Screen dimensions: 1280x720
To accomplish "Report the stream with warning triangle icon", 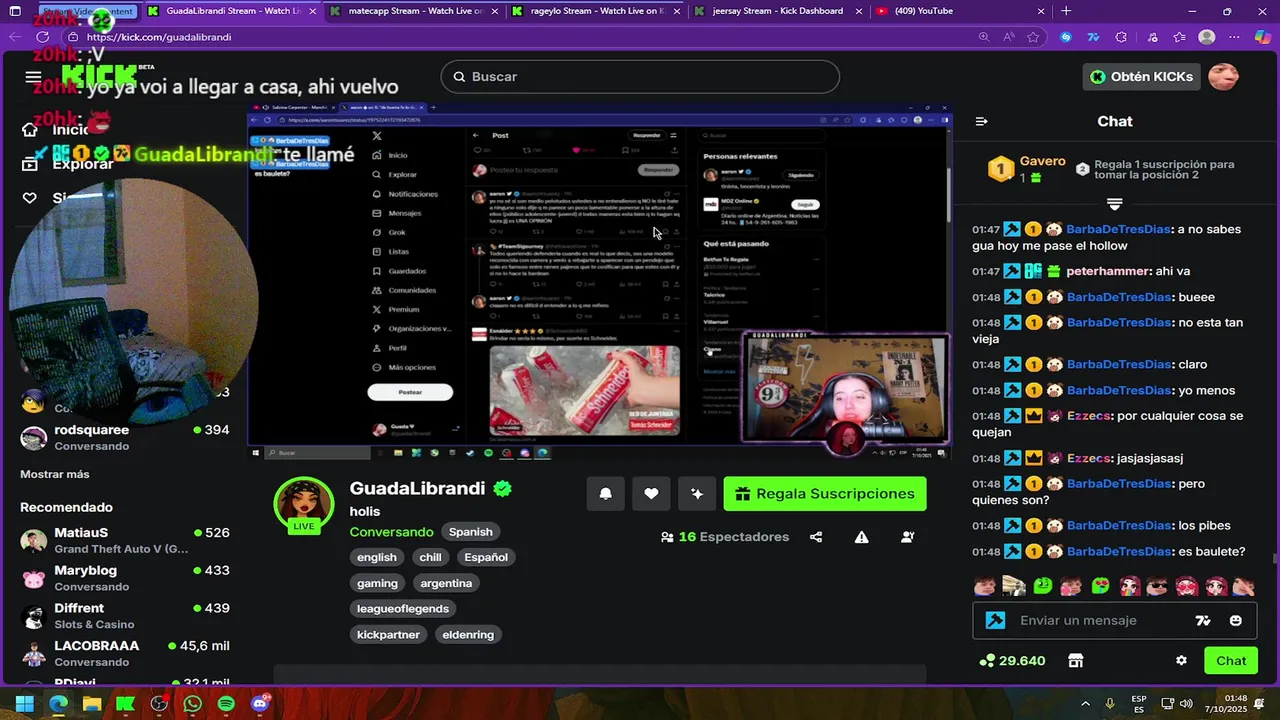I will pos(861,537).
